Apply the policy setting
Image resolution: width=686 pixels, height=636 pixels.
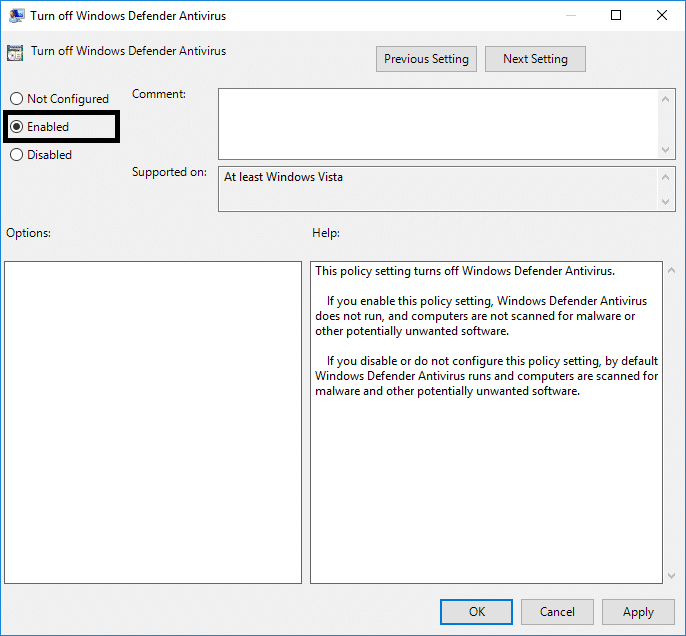point(638,612)
